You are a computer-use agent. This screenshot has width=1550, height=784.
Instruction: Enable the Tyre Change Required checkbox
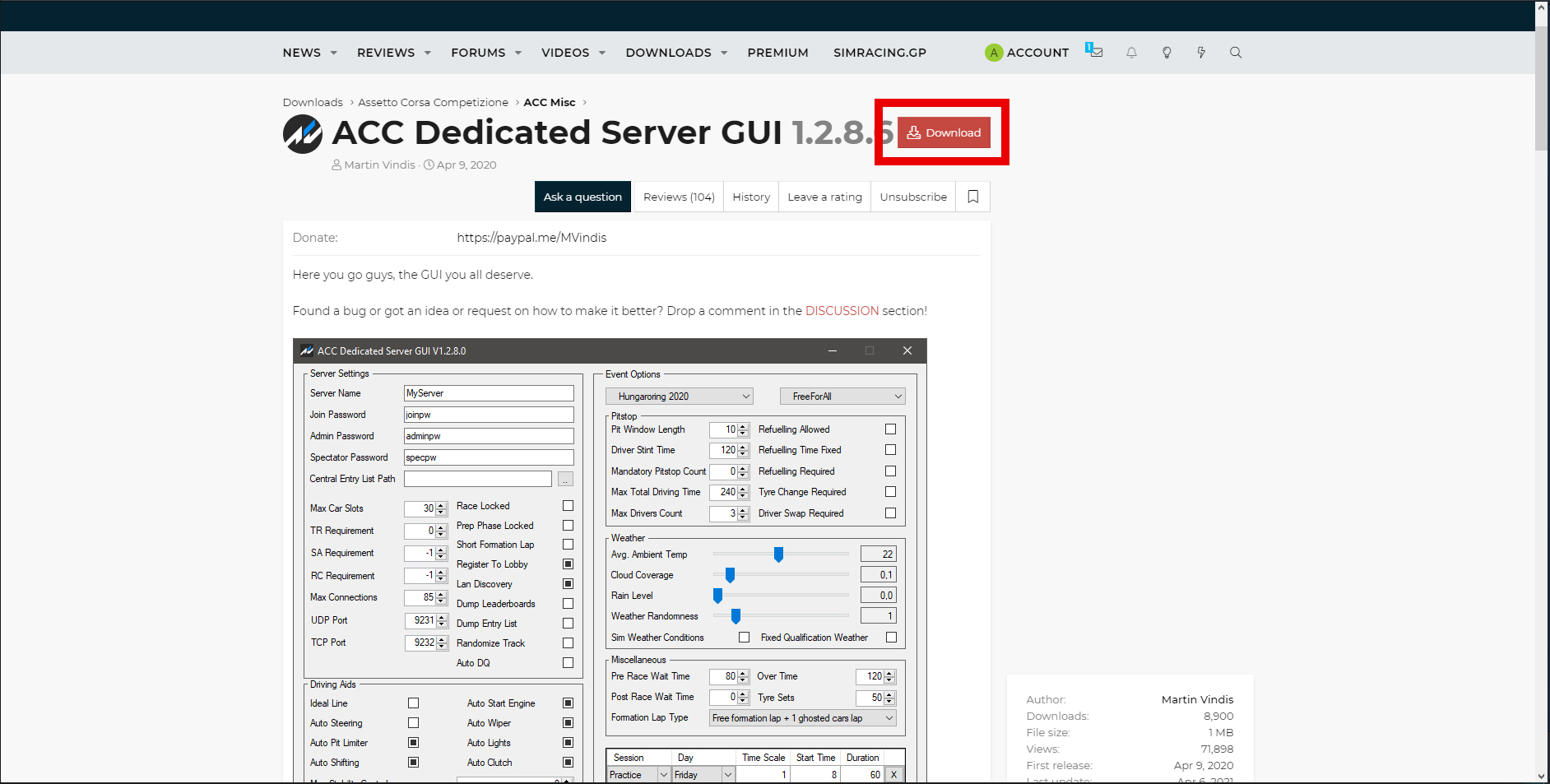[x=890, y=492]
